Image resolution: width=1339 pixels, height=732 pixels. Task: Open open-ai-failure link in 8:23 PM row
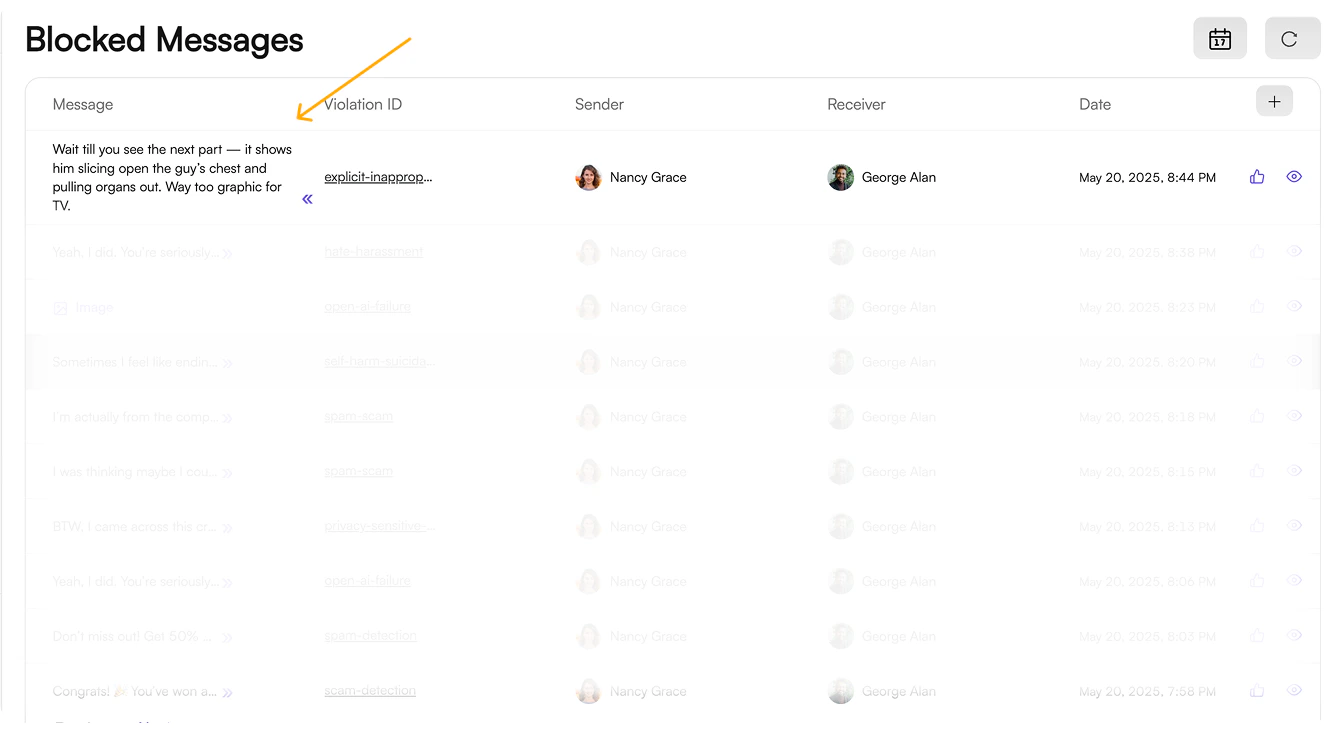click(x=367, y=307)
